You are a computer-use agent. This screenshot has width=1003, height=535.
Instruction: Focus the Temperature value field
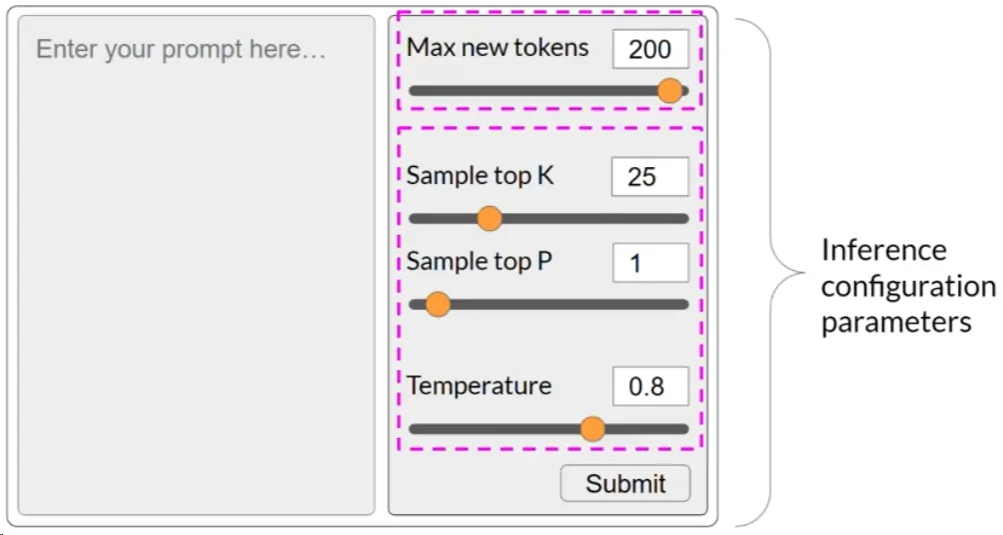pyautogui.click(x=650, y=387)
